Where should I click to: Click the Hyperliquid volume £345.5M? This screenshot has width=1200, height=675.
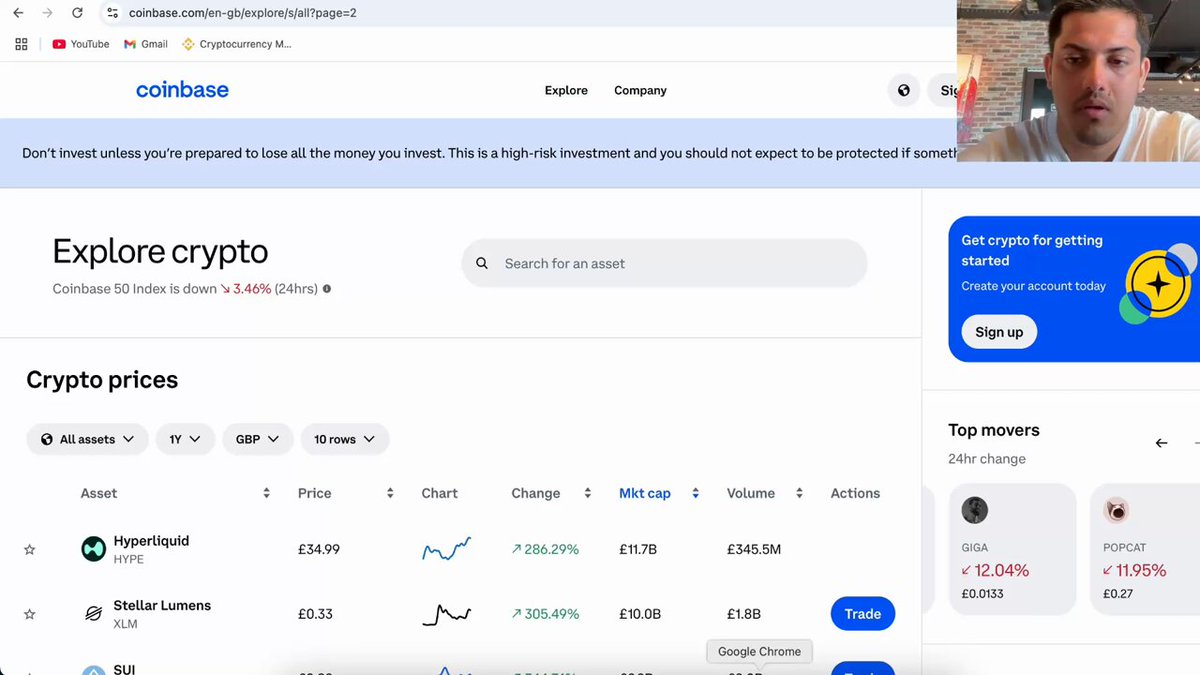click(754, 549)
